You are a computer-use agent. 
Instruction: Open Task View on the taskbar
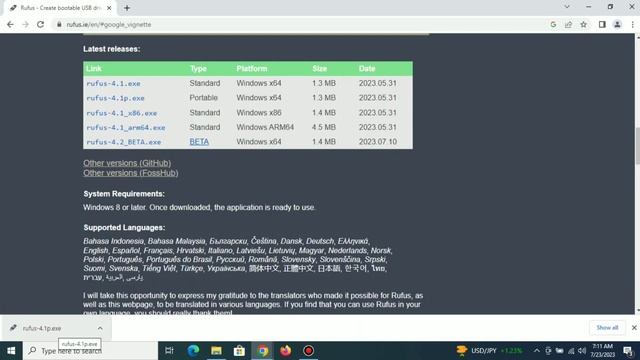(x=169, y=351)
